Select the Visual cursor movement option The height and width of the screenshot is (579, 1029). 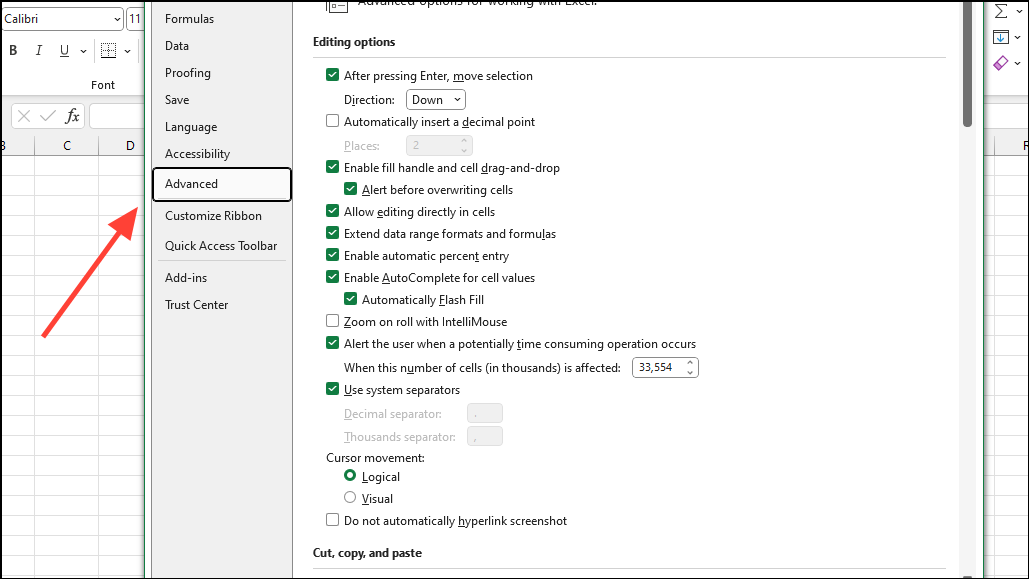point(351,498)
